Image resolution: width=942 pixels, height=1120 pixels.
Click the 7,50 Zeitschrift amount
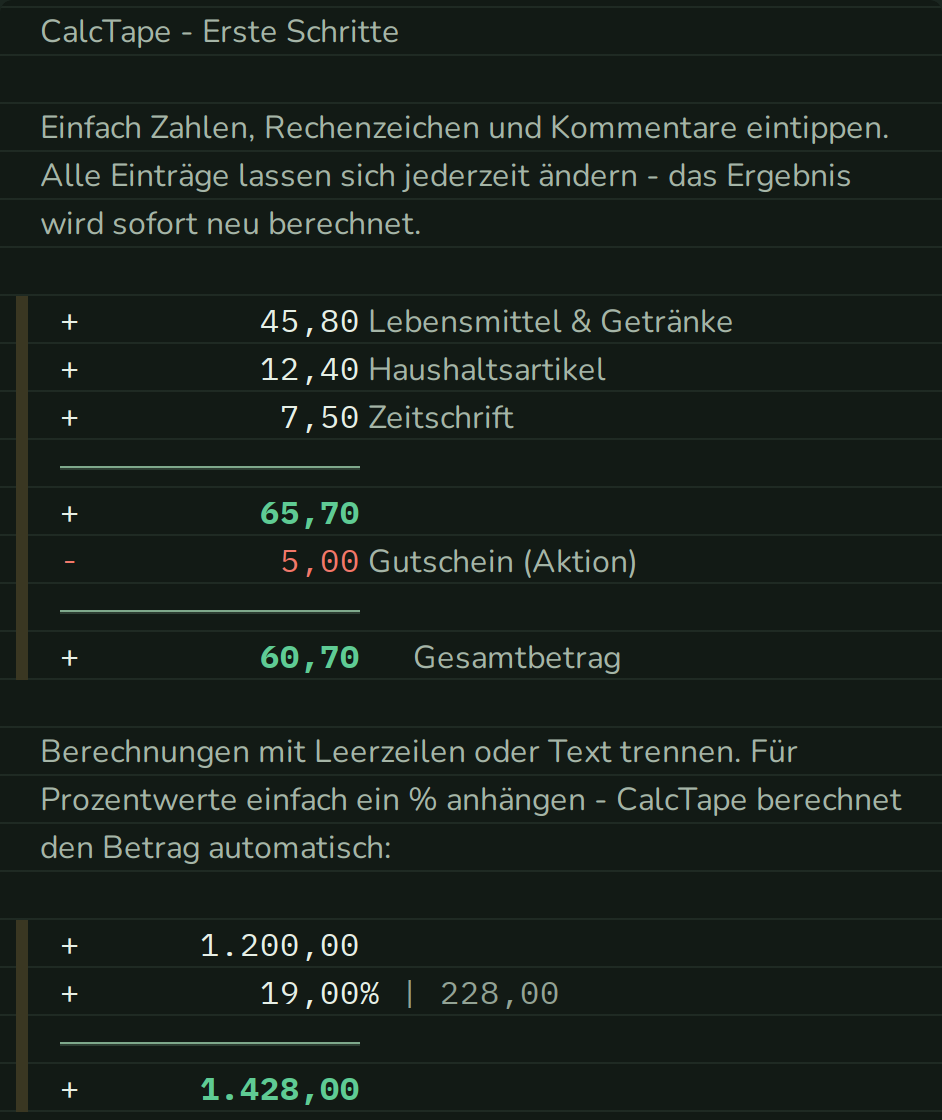pos(319,418)
